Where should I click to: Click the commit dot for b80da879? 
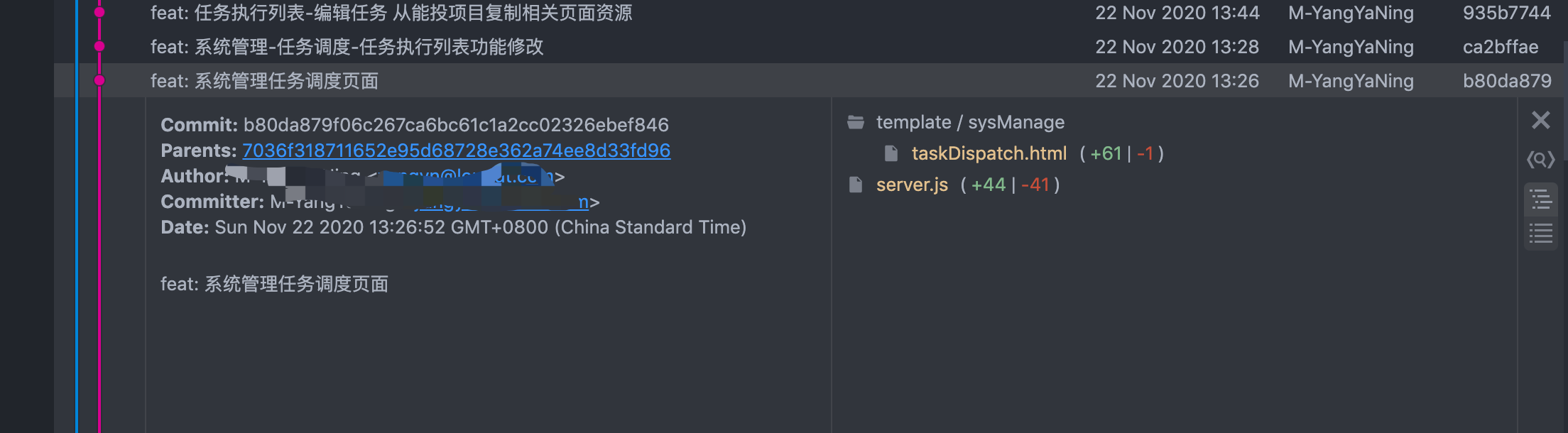(99, 80)
